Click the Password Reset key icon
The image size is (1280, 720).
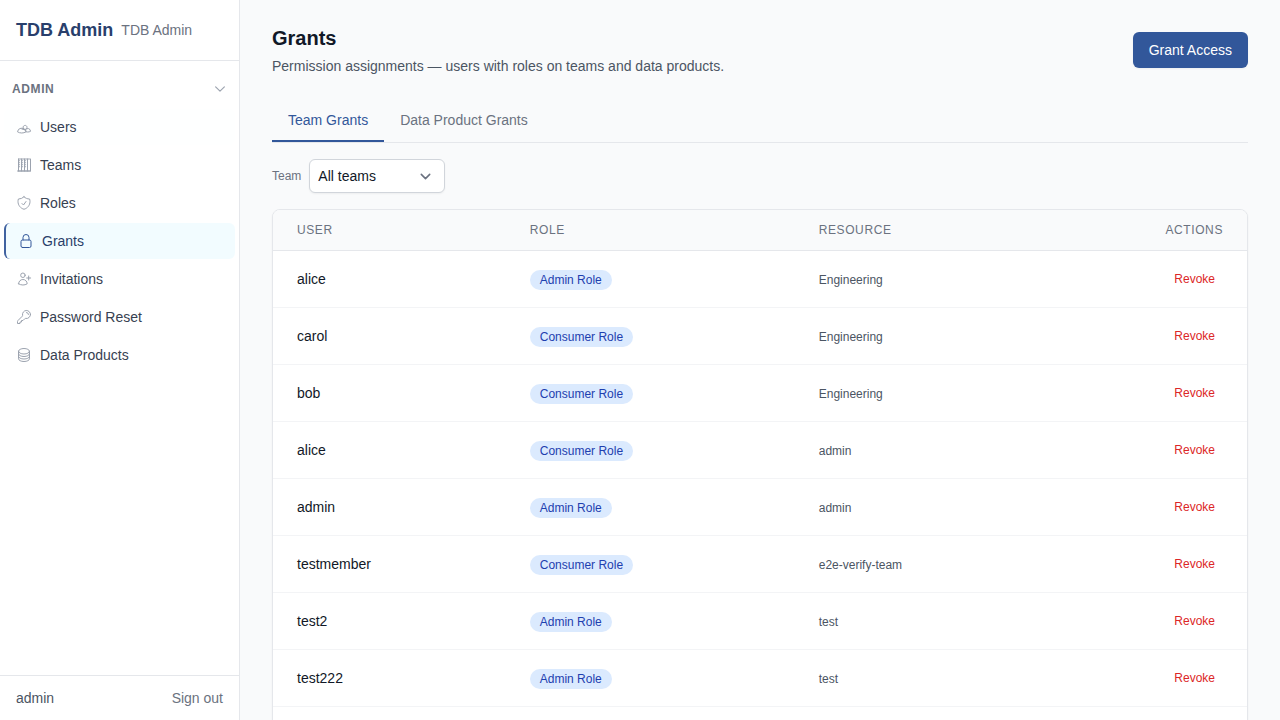coord(24,317)
